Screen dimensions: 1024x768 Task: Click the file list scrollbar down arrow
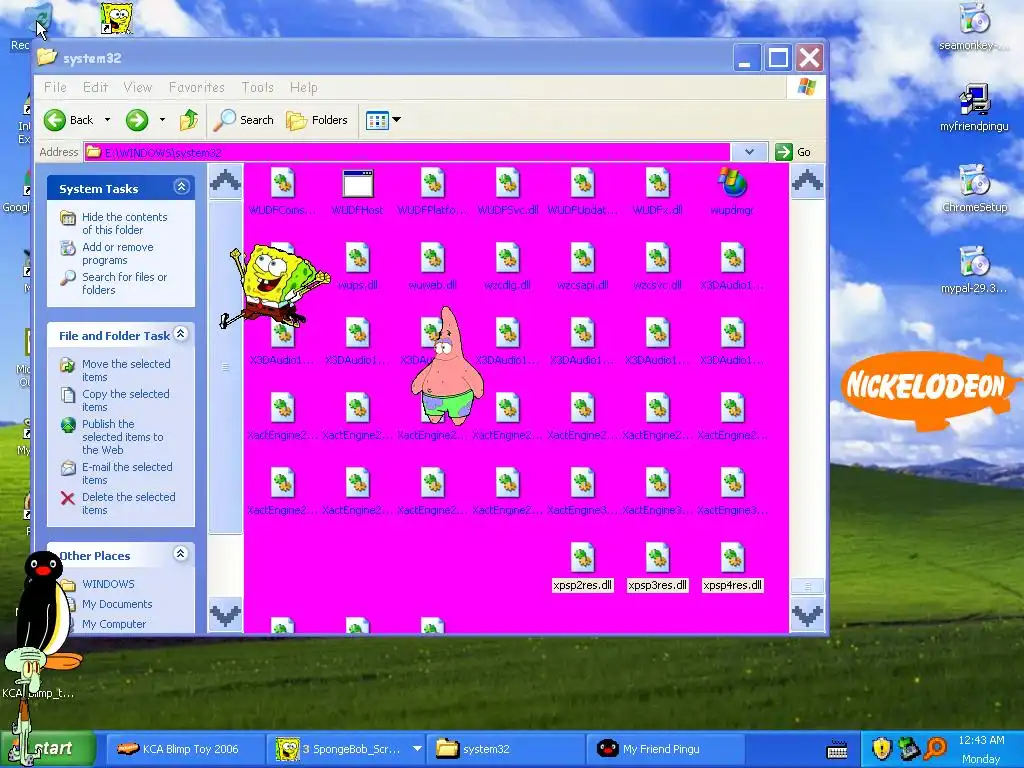pyautogui.click(x=807, y=615)
